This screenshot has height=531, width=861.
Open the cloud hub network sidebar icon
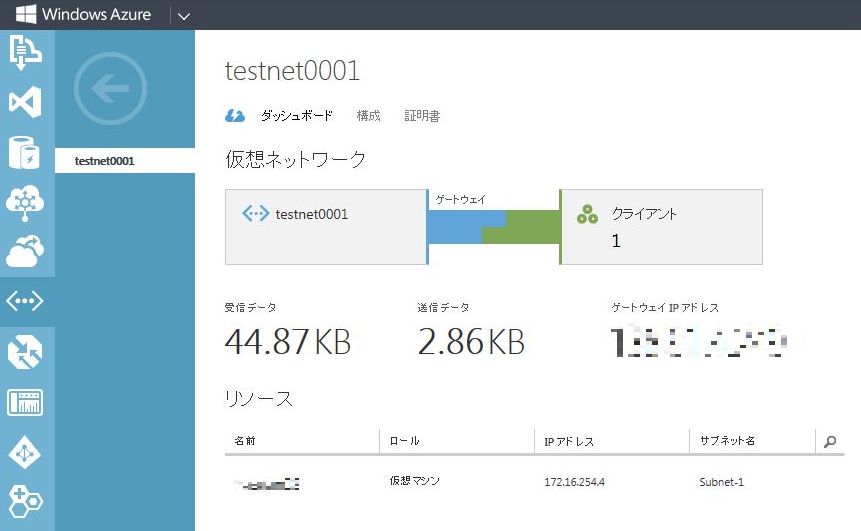[x=25, y=202]
